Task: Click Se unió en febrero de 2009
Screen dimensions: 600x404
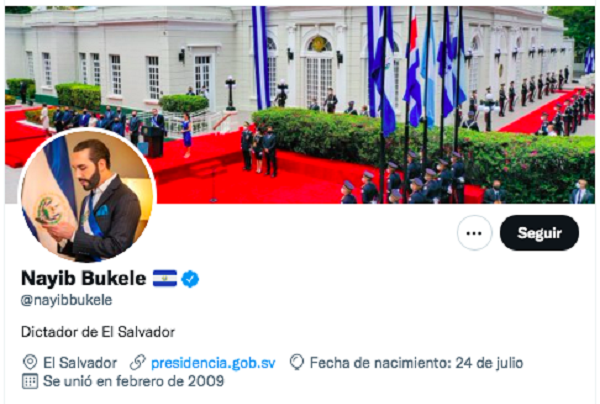Action: pyautogui.click(x=134, y=381)
